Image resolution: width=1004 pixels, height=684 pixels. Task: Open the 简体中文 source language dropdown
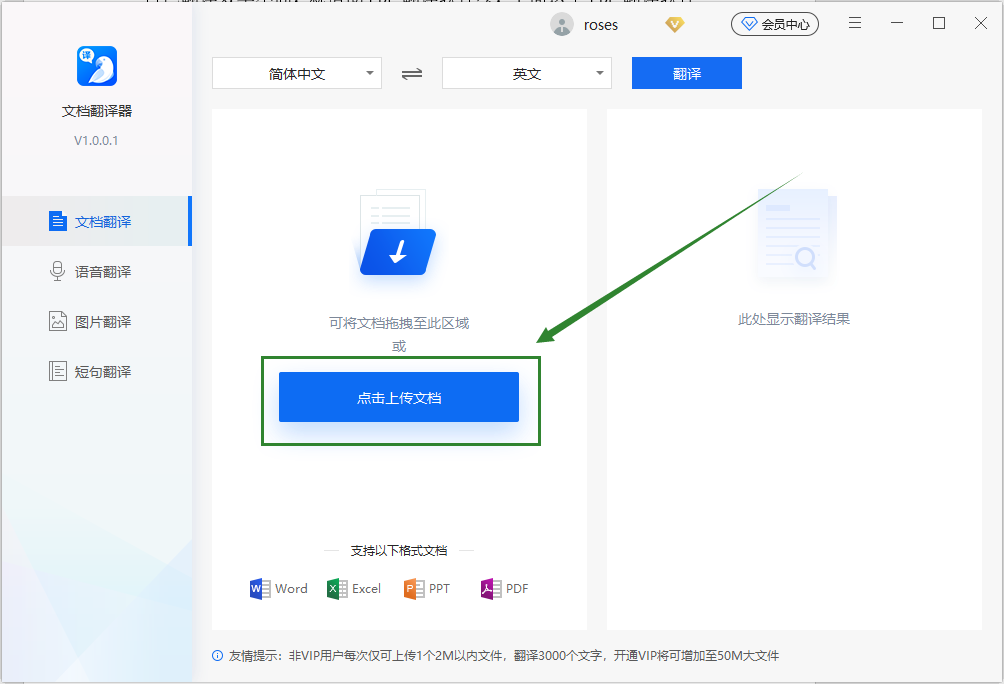[296, 73]
